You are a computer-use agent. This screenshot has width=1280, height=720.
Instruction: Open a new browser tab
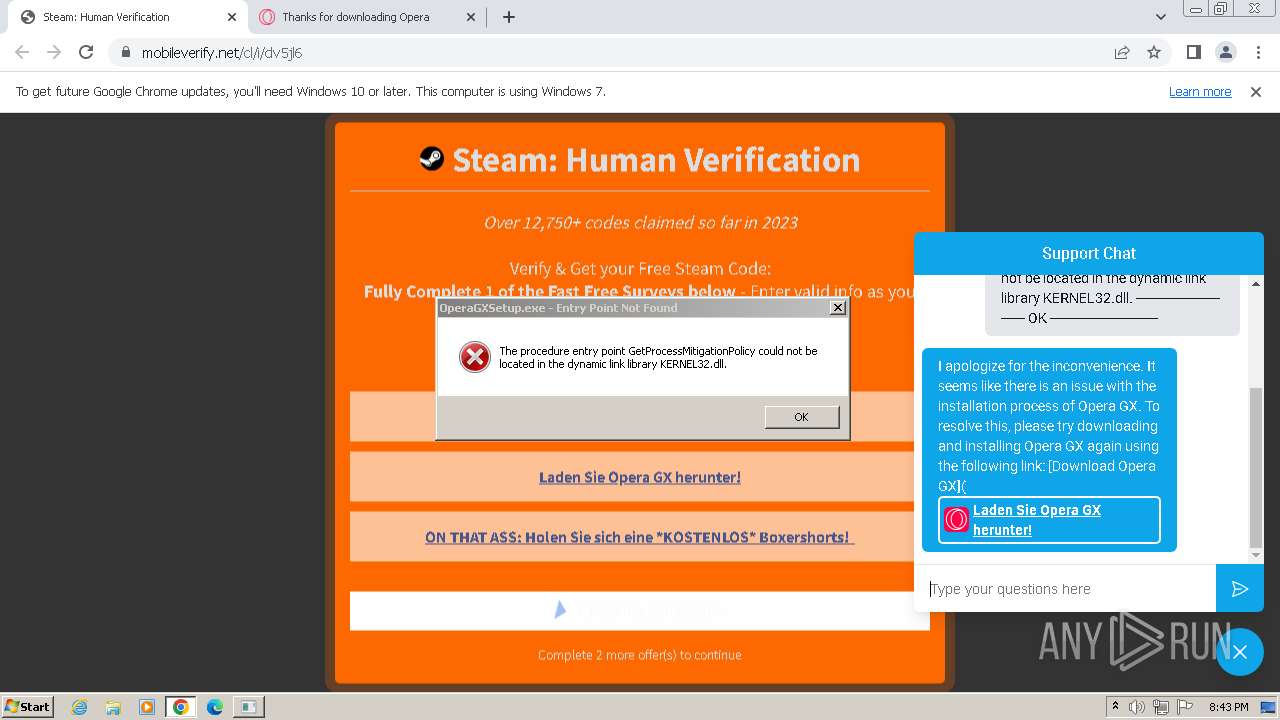509,17
